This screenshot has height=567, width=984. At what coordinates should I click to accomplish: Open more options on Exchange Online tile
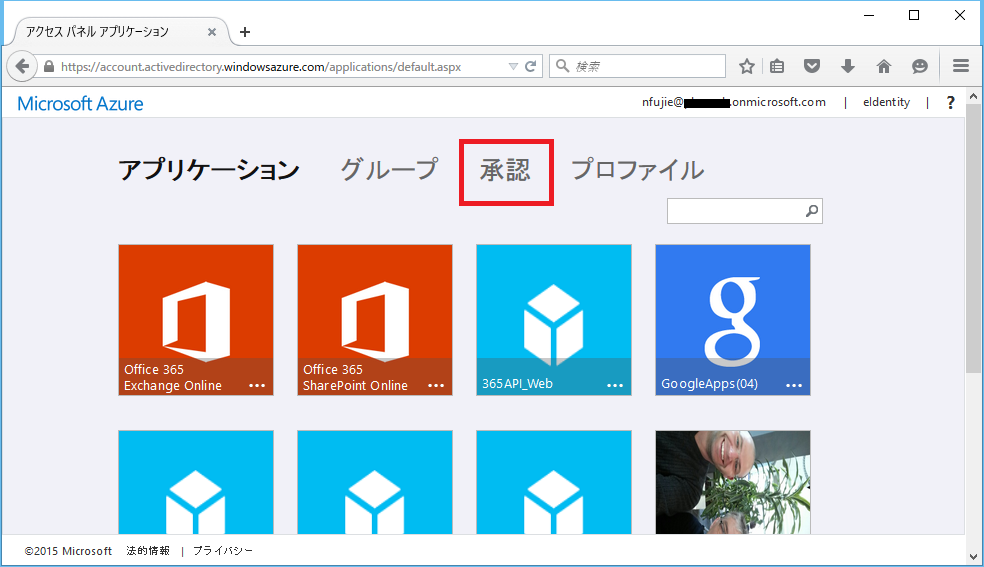click(x=257, y=386)
